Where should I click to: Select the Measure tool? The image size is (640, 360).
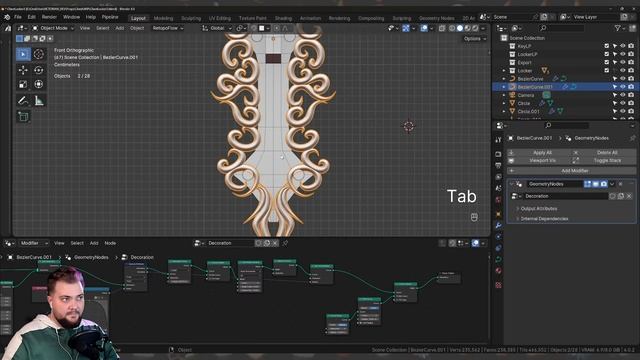tap(39, 100)
